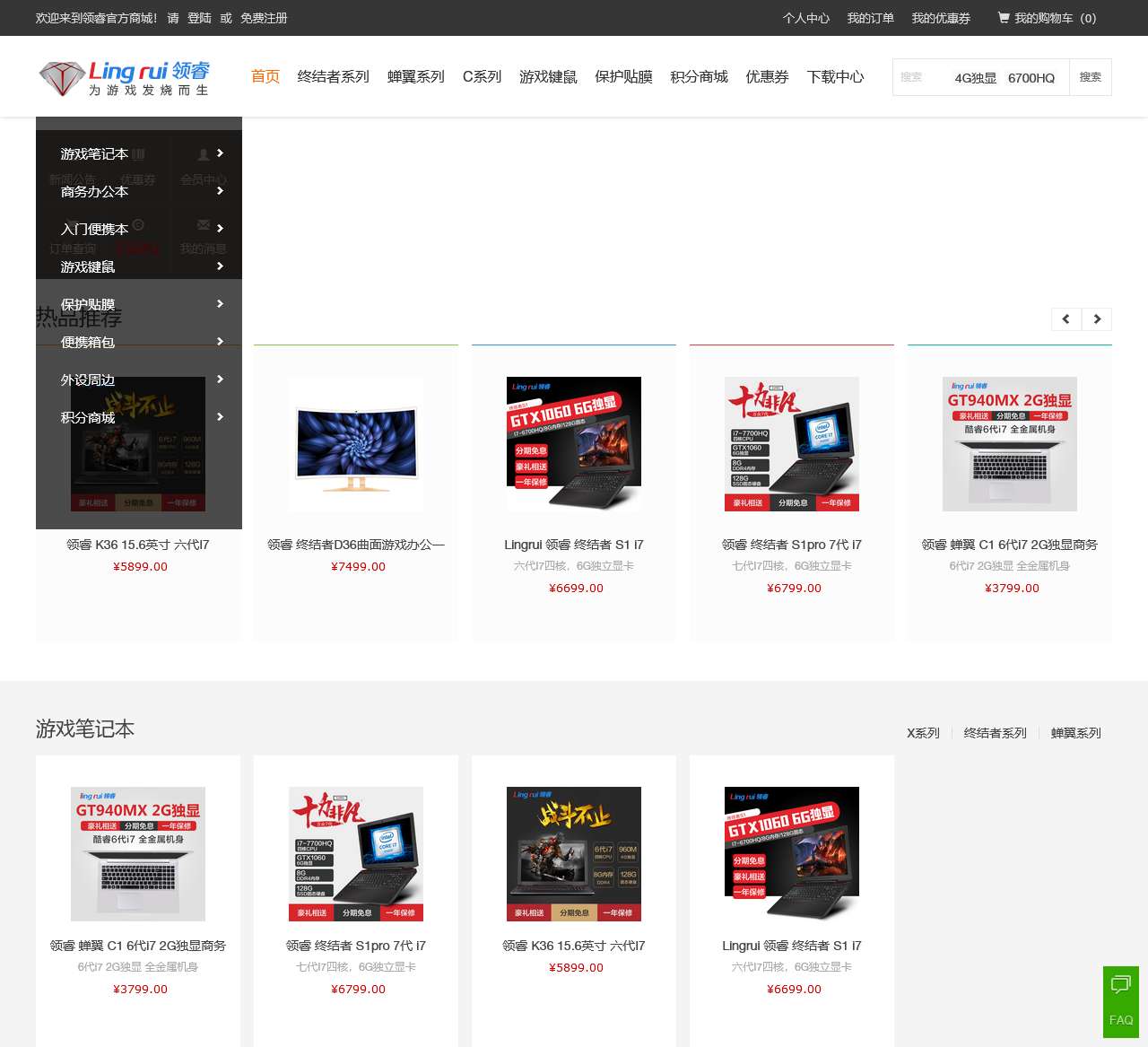Click the 4G独显 search suggestion
The width and height of the screenshot is (1148, 1047).
pos(975,78)
